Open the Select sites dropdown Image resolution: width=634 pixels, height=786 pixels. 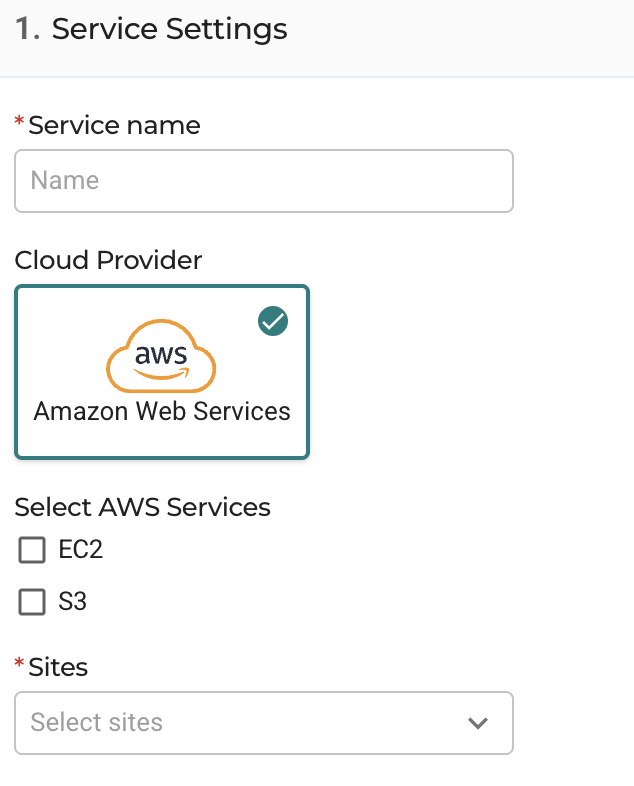click(x=264, y=723)
